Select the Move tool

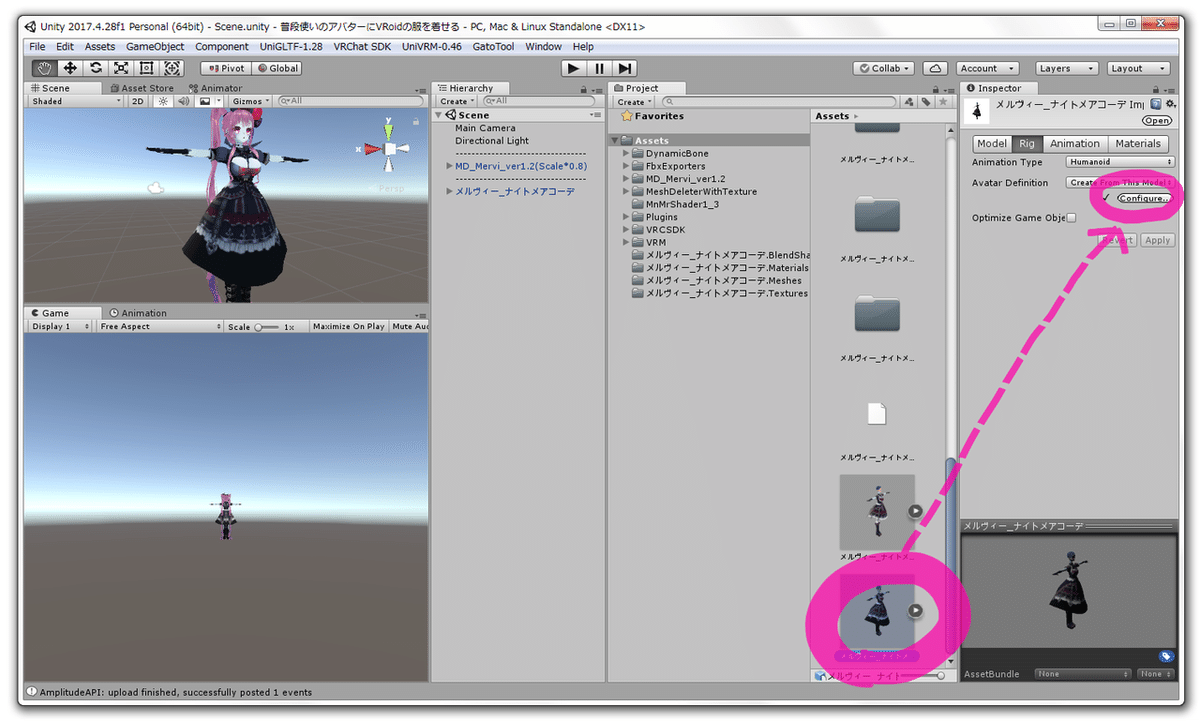(70, 68)
